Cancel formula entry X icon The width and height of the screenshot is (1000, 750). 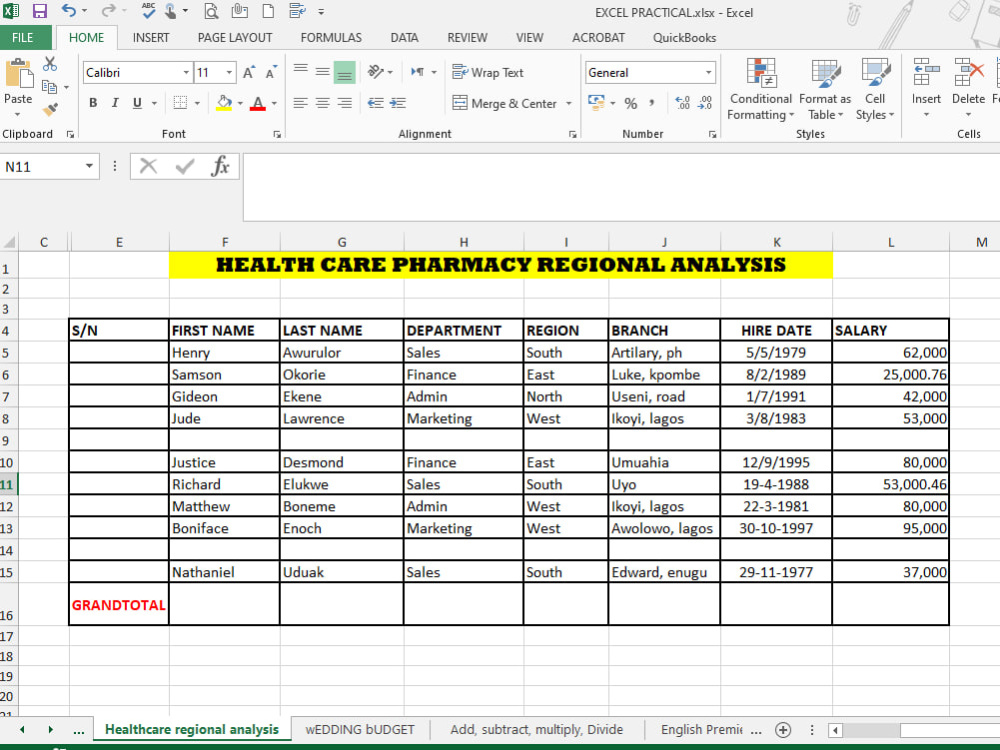coord(149,166)
